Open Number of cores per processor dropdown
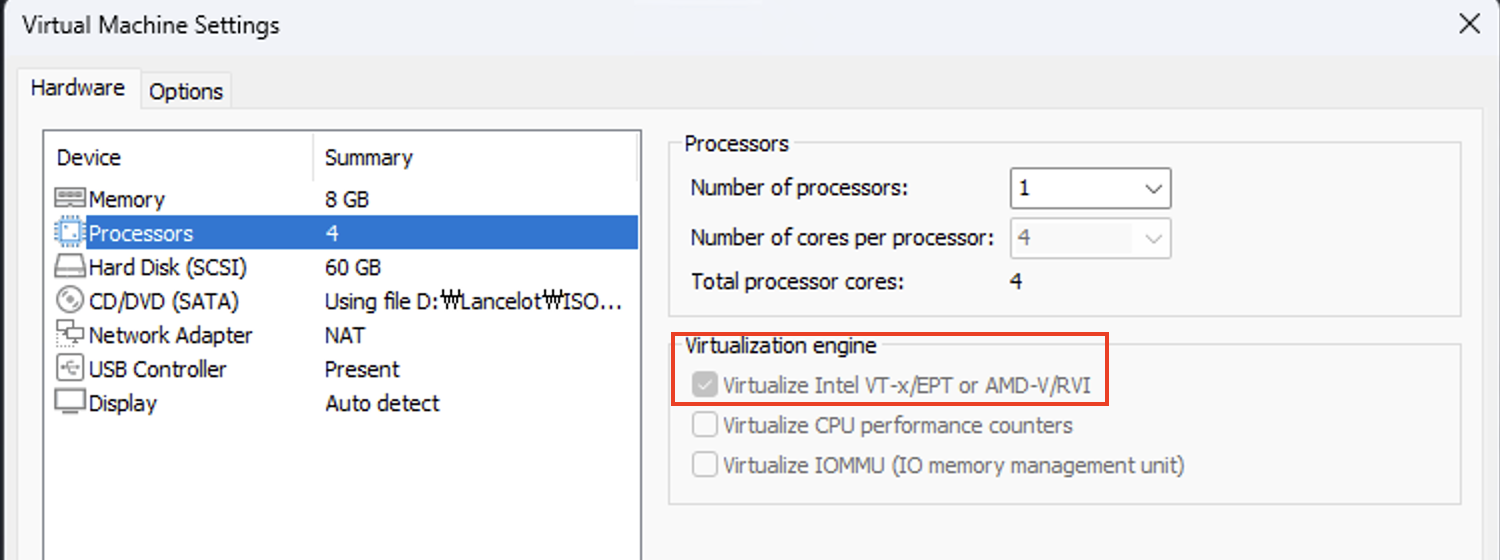 (x=1090, y=238)
